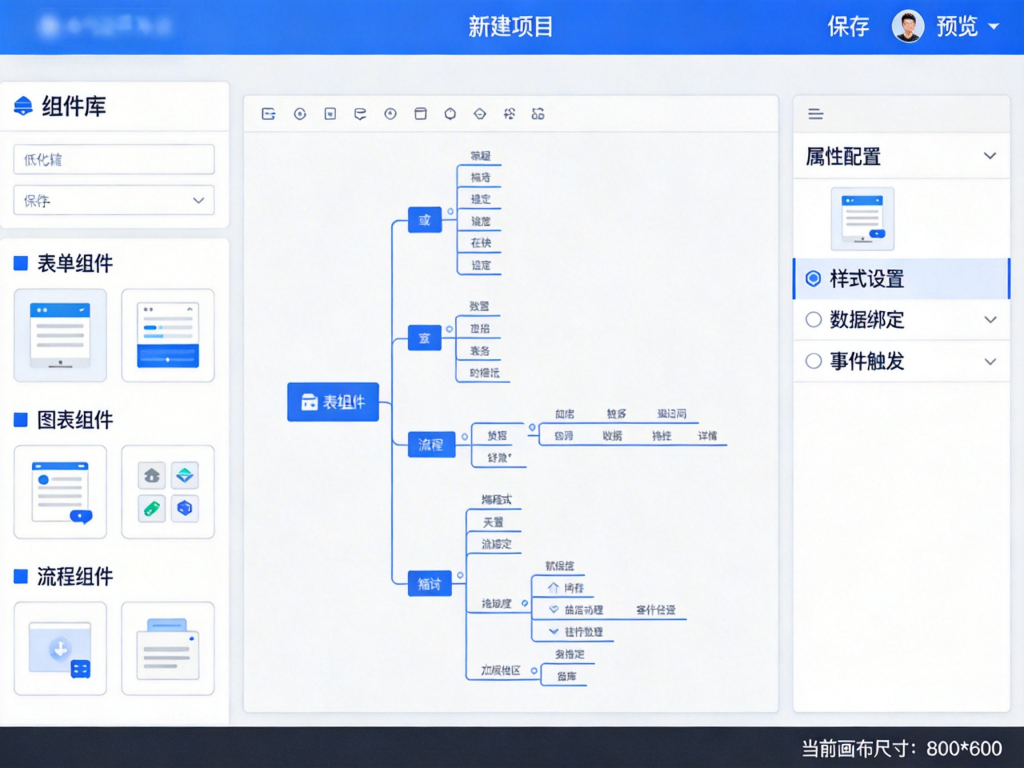Image resolution: width=1024 pixels, height=768 pixels.
Task: Select the export tool in the canvas toolbar
Action: pos(267,114)
